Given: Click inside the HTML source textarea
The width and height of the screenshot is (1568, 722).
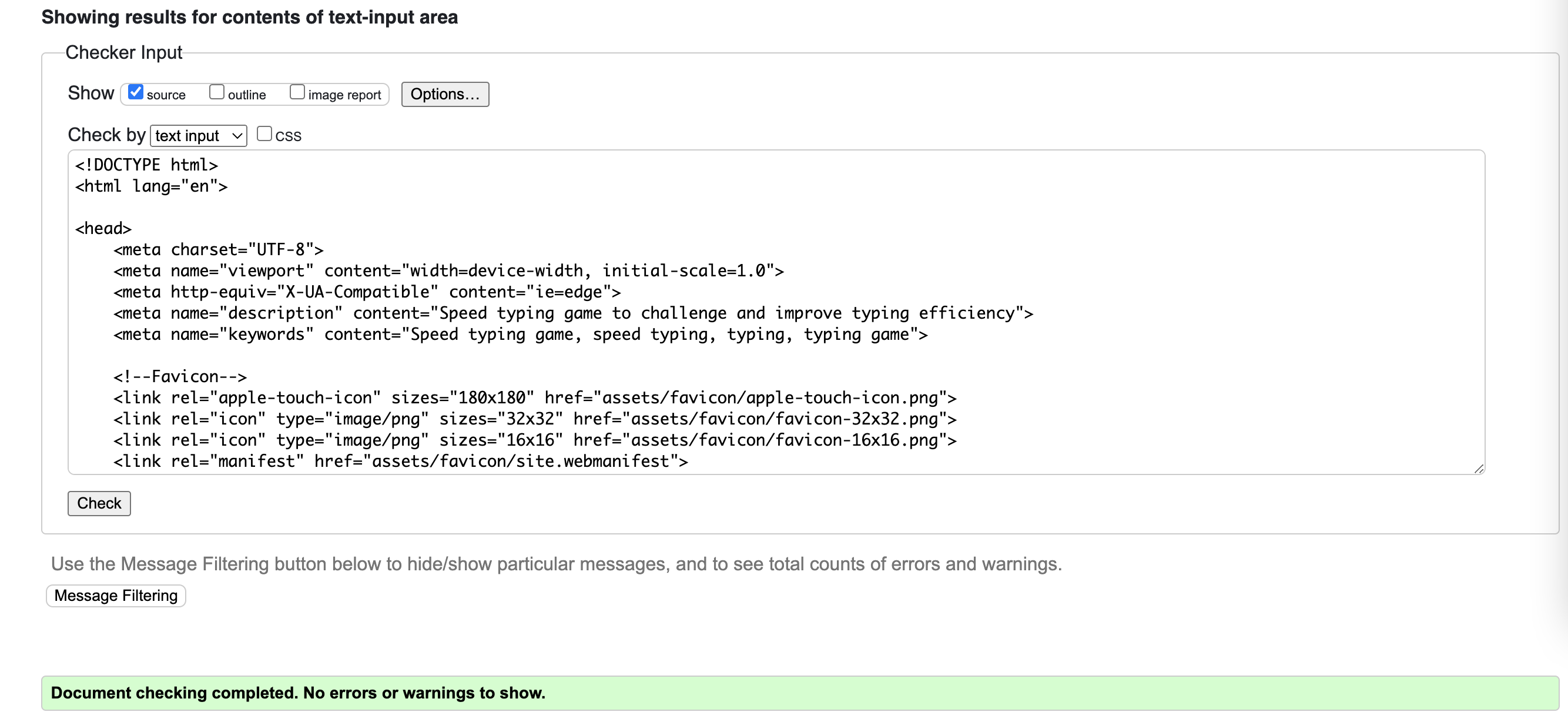Looking at the screenshot, I should [x=731, y=305].
